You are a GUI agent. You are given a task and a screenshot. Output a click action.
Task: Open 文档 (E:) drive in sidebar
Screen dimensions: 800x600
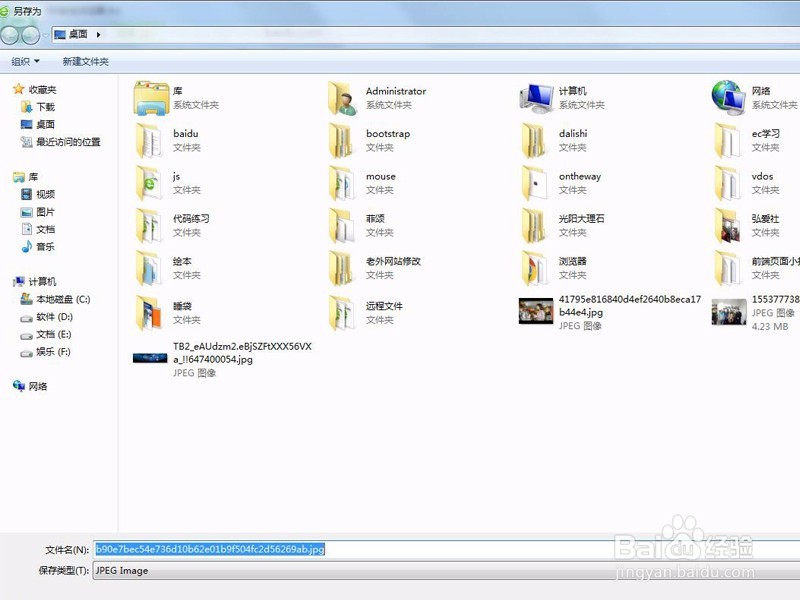pos(46,335)
